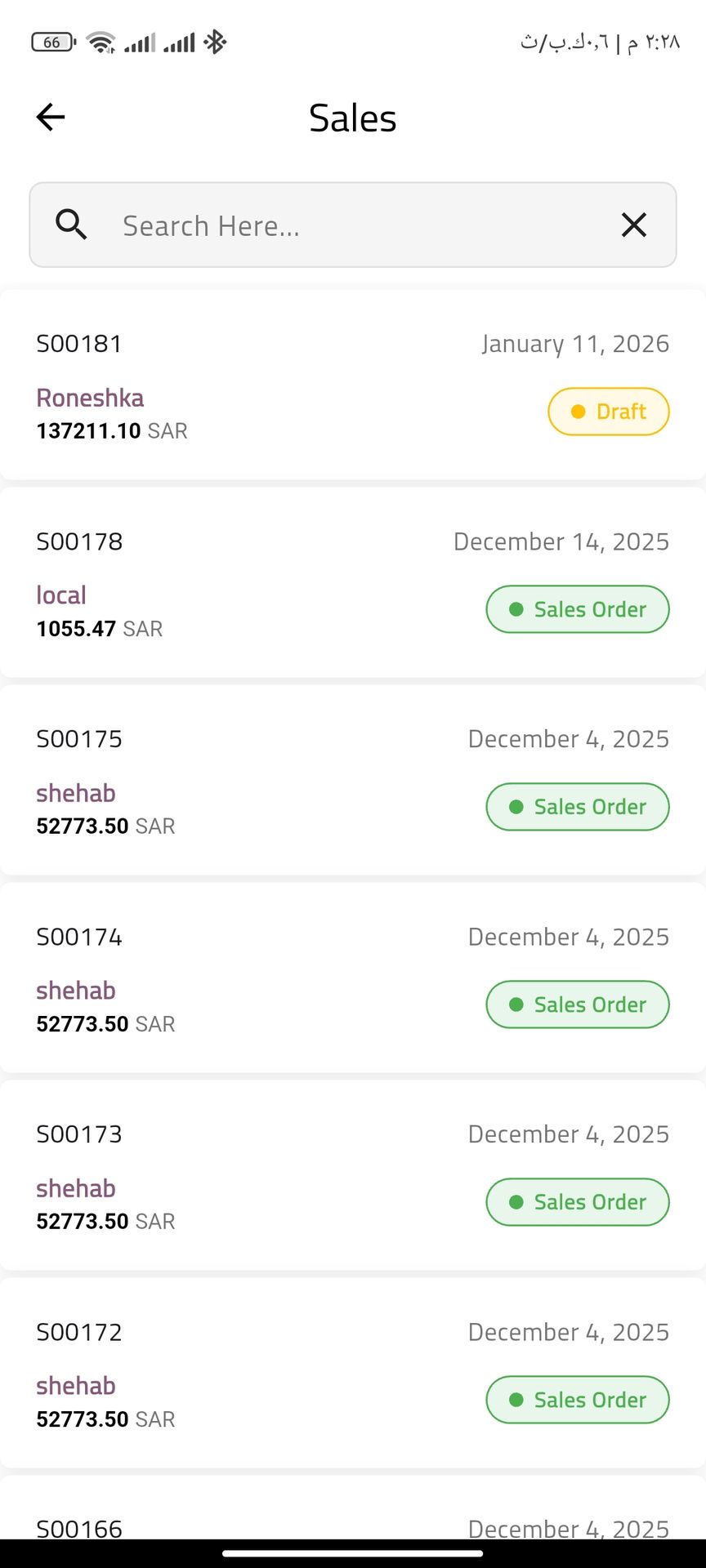Open customer Roneshka link

pyautogui.click(x=90, y=398)
